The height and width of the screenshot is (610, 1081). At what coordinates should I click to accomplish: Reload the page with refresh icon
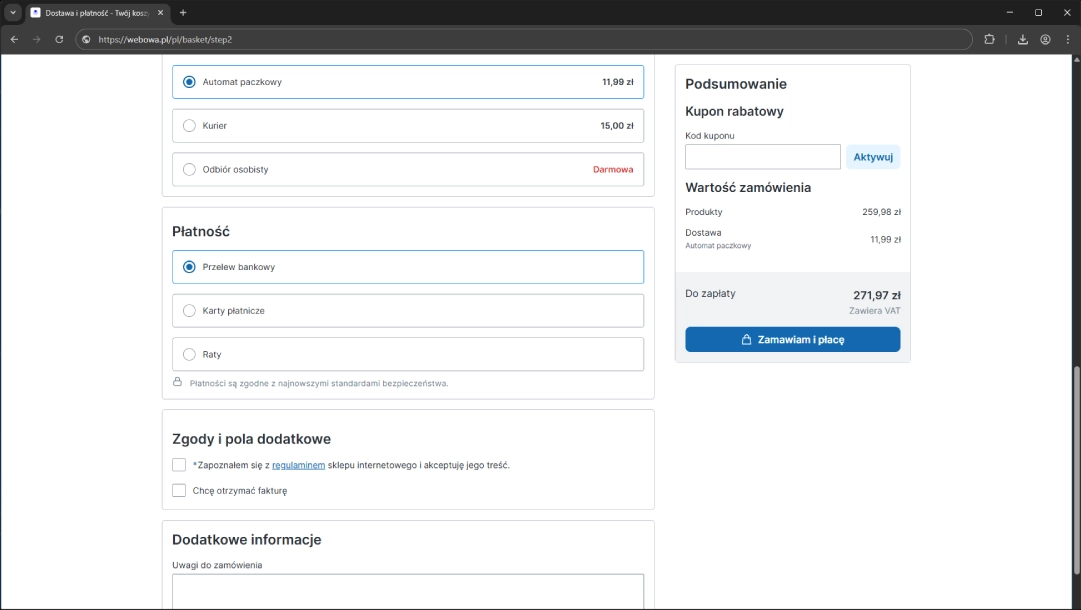[x=59, y=39]
